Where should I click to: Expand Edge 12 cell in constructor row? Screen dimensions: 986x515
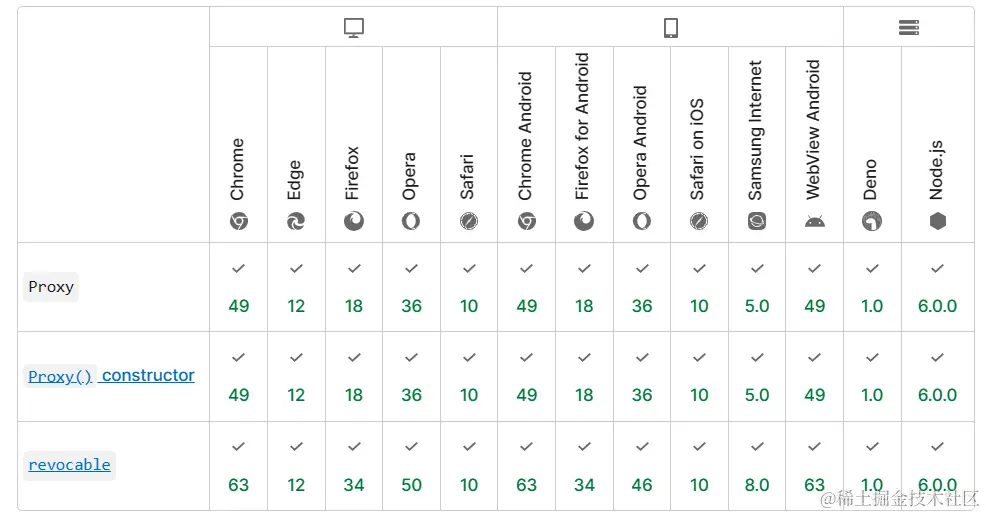pyautogui.click(x=296, y=377)
